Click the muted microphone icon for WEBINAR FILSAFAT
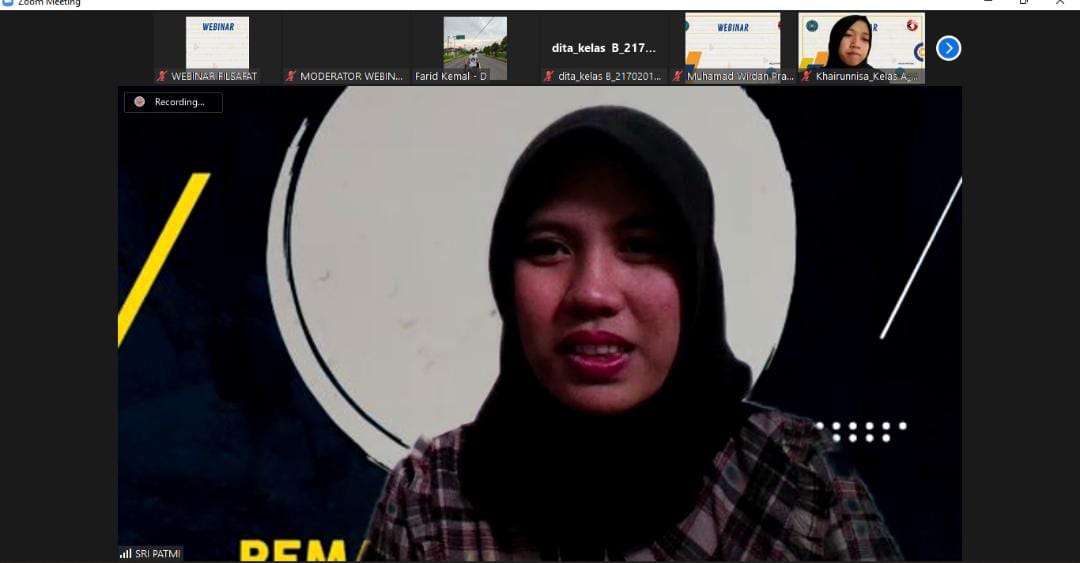The height and width of the screenshot is (563, 1080). 162,76
